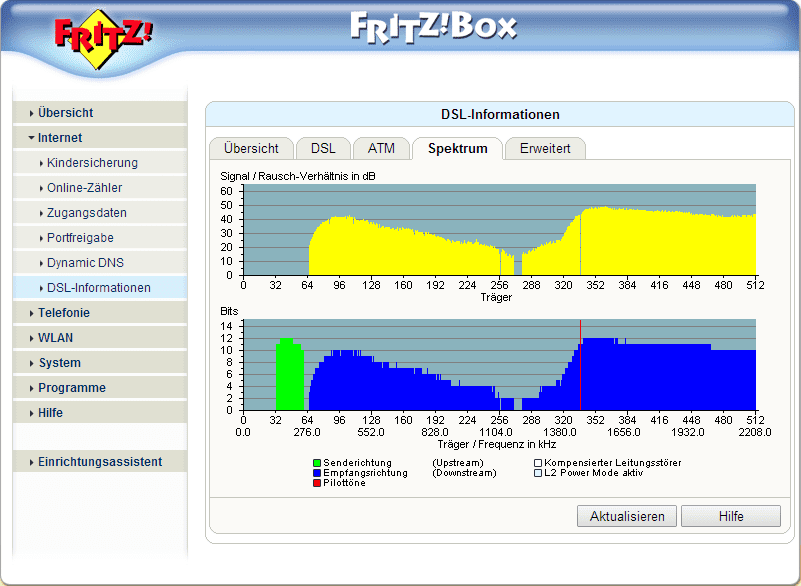Screen dimensions: 801x586
Task: Select the Spektrum tab
Action: point(458,149)
